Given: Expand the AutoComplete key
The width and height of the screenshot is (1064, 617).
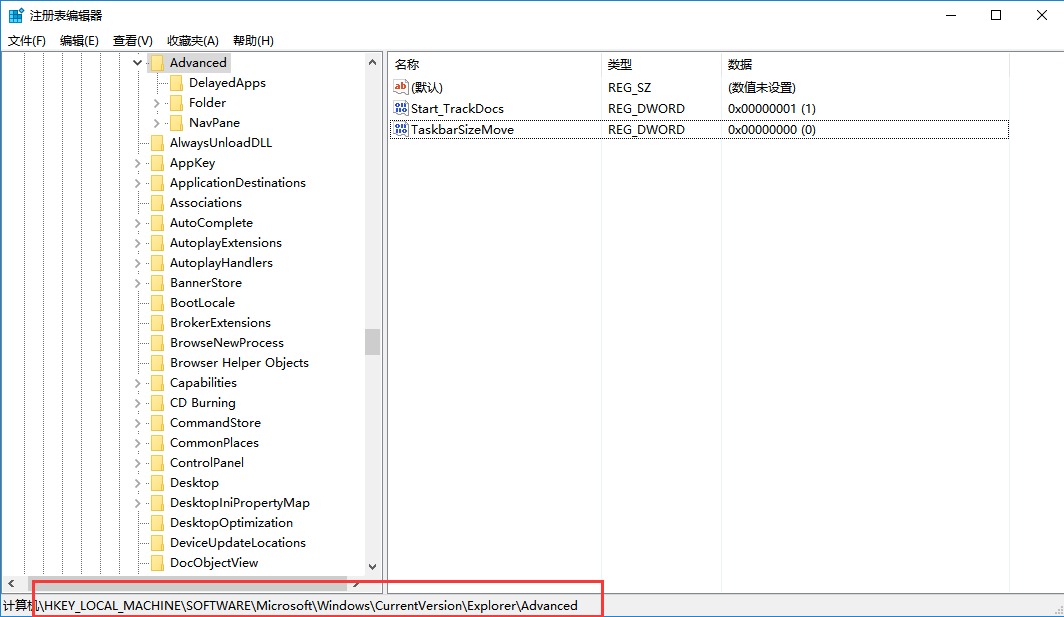Looking at the screenshot, I should point(137,223).
